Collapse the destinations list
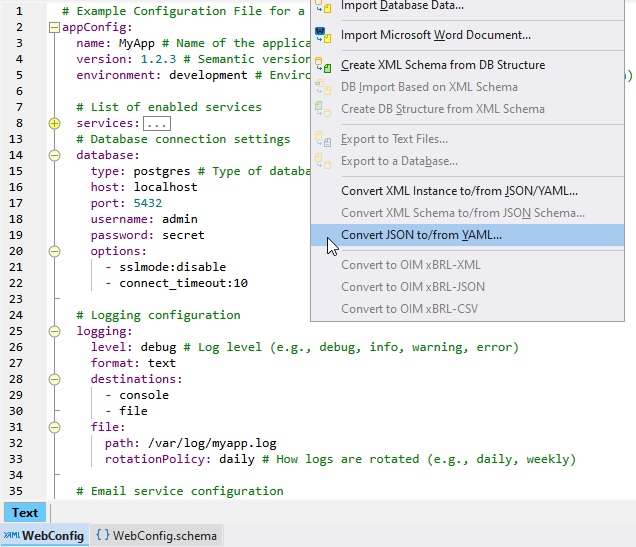The height and width of the screenshot is (547, 636). 54,379
